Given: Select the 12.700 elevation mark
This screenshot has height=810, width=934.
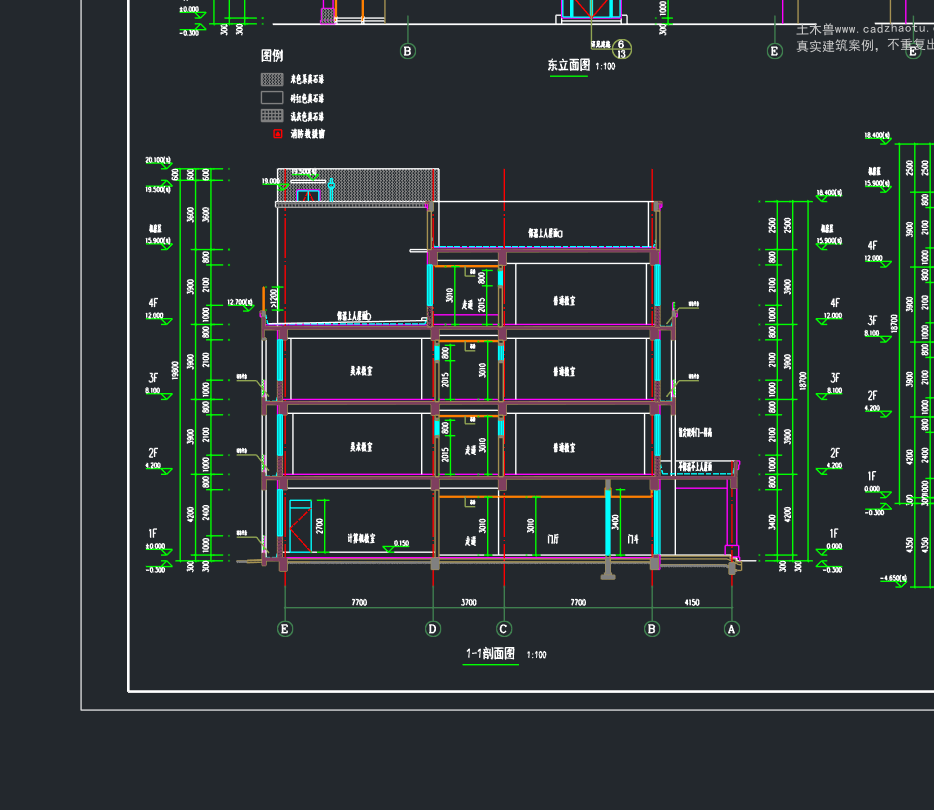Looking at the screenshot, I should (240, 303).
